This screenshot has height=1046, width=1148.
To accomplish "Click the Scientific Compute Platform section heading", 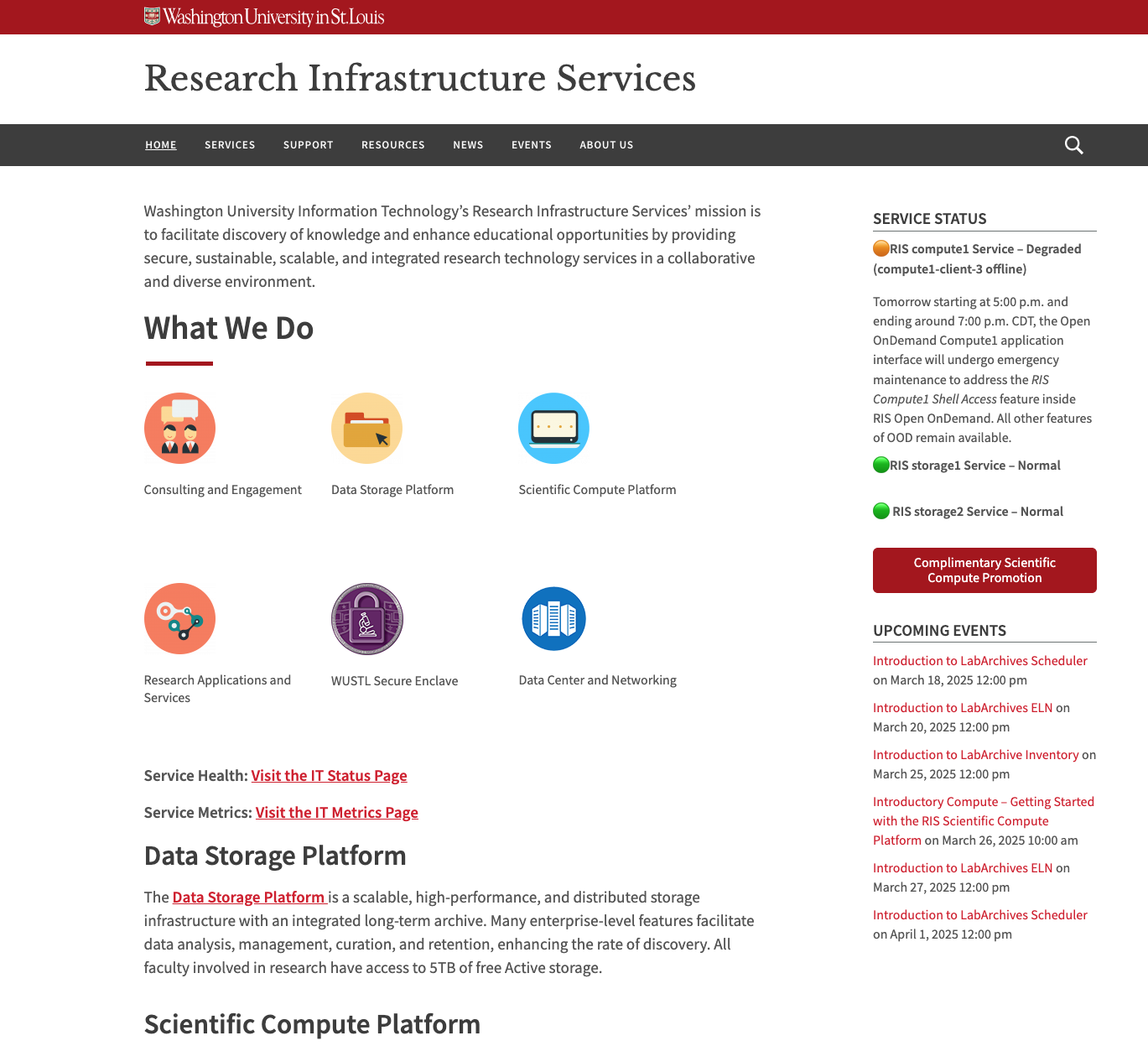I will (x=313, y=1024).
